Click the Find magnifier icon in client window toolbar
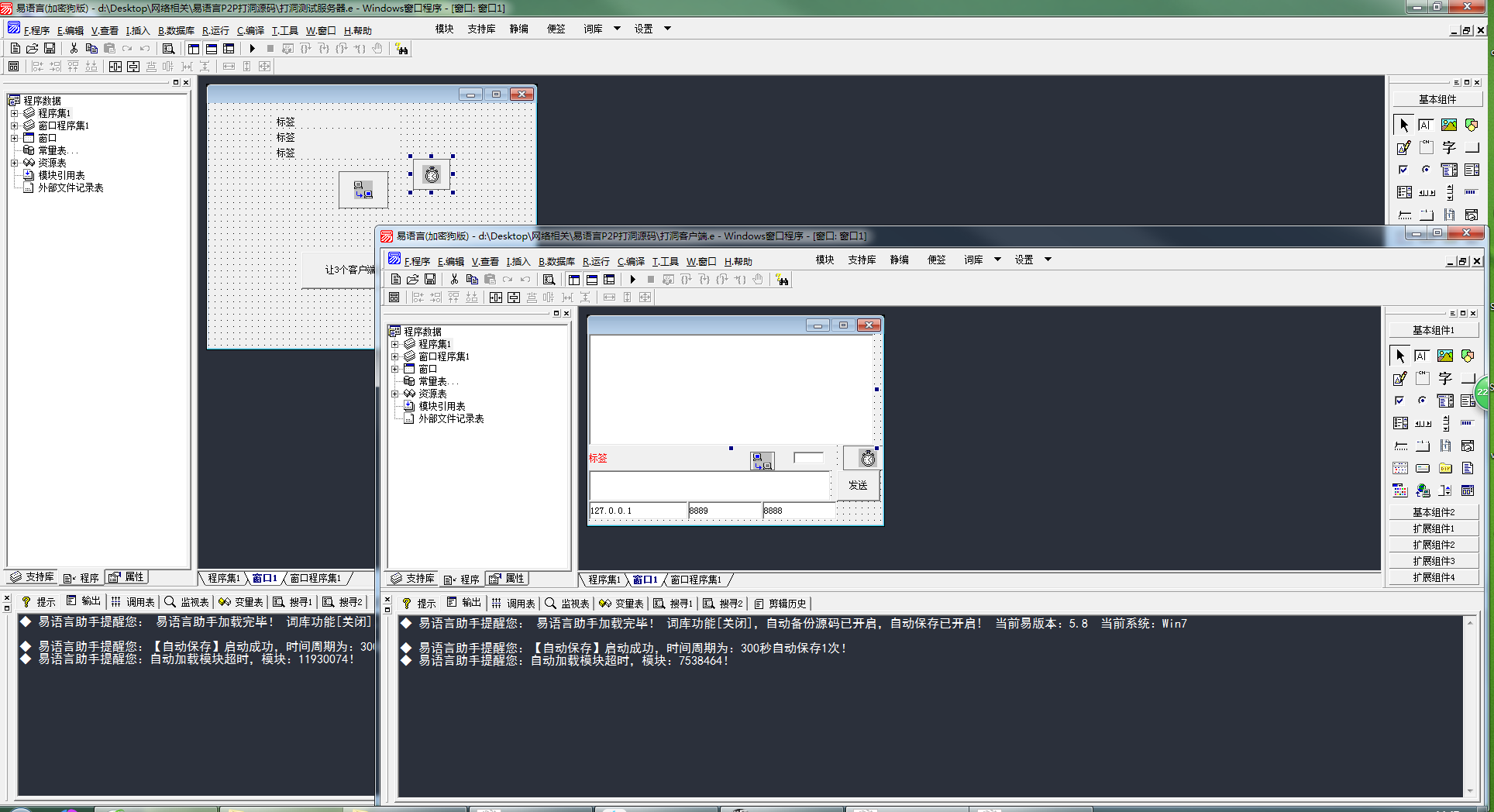This screenshot has width=1494, height=812. [549, 280]
